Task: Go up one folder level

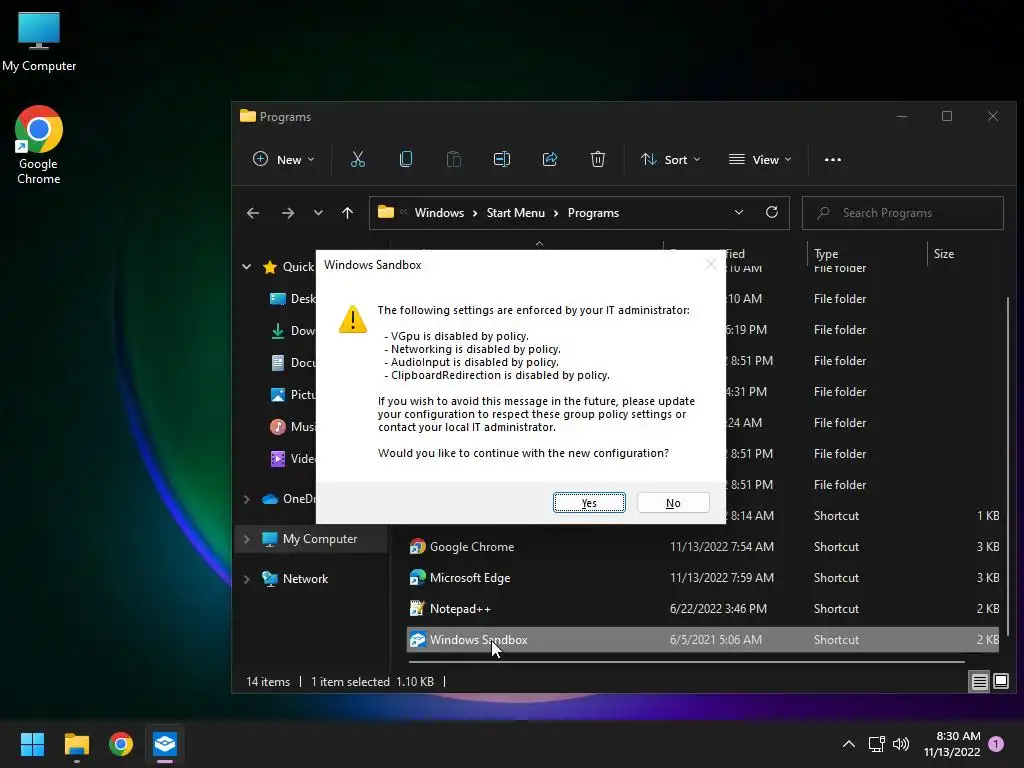Action: tap(347, 213)
